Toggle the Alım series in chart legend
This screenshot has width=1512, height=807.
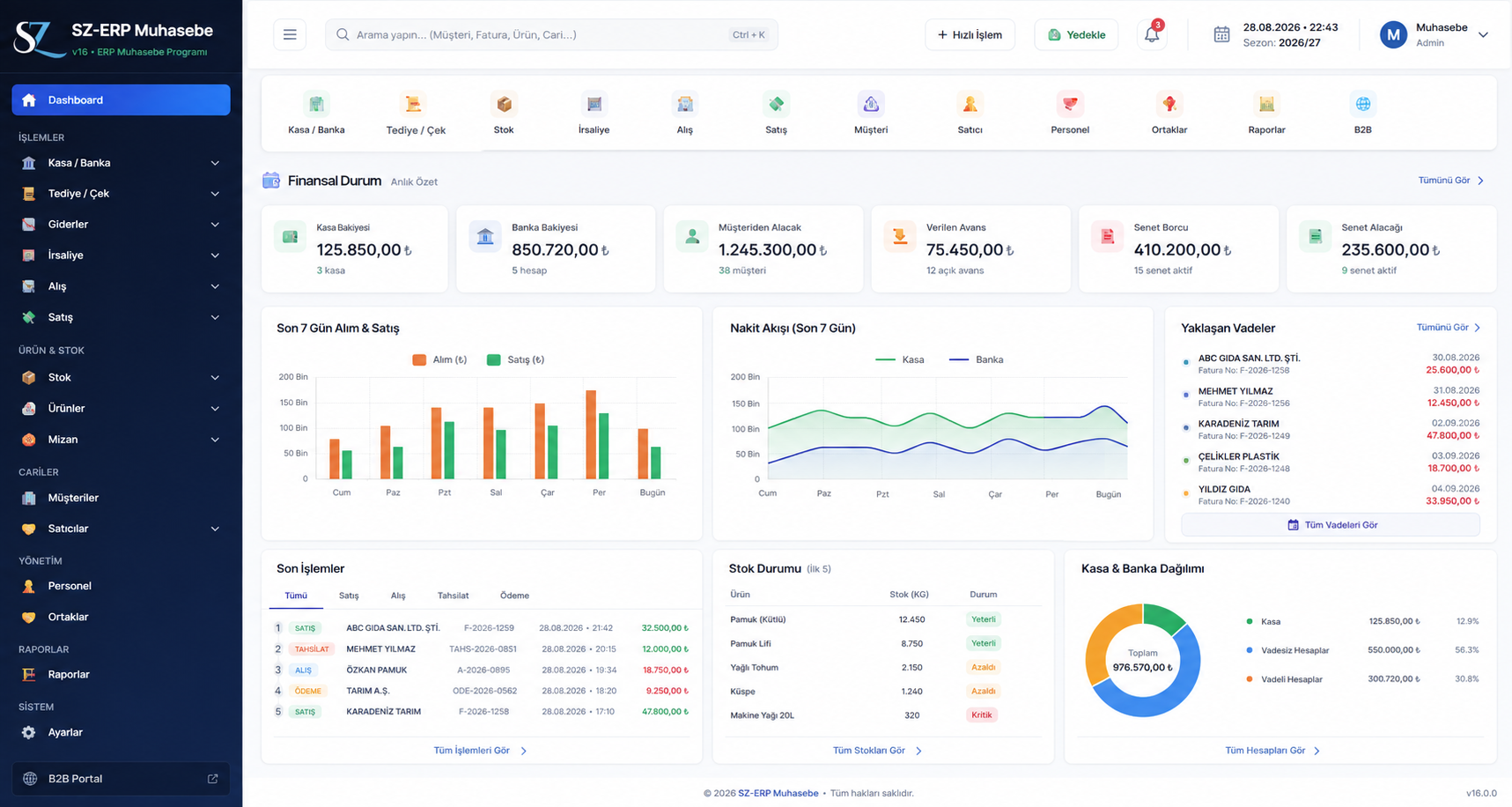pos(439,359)
